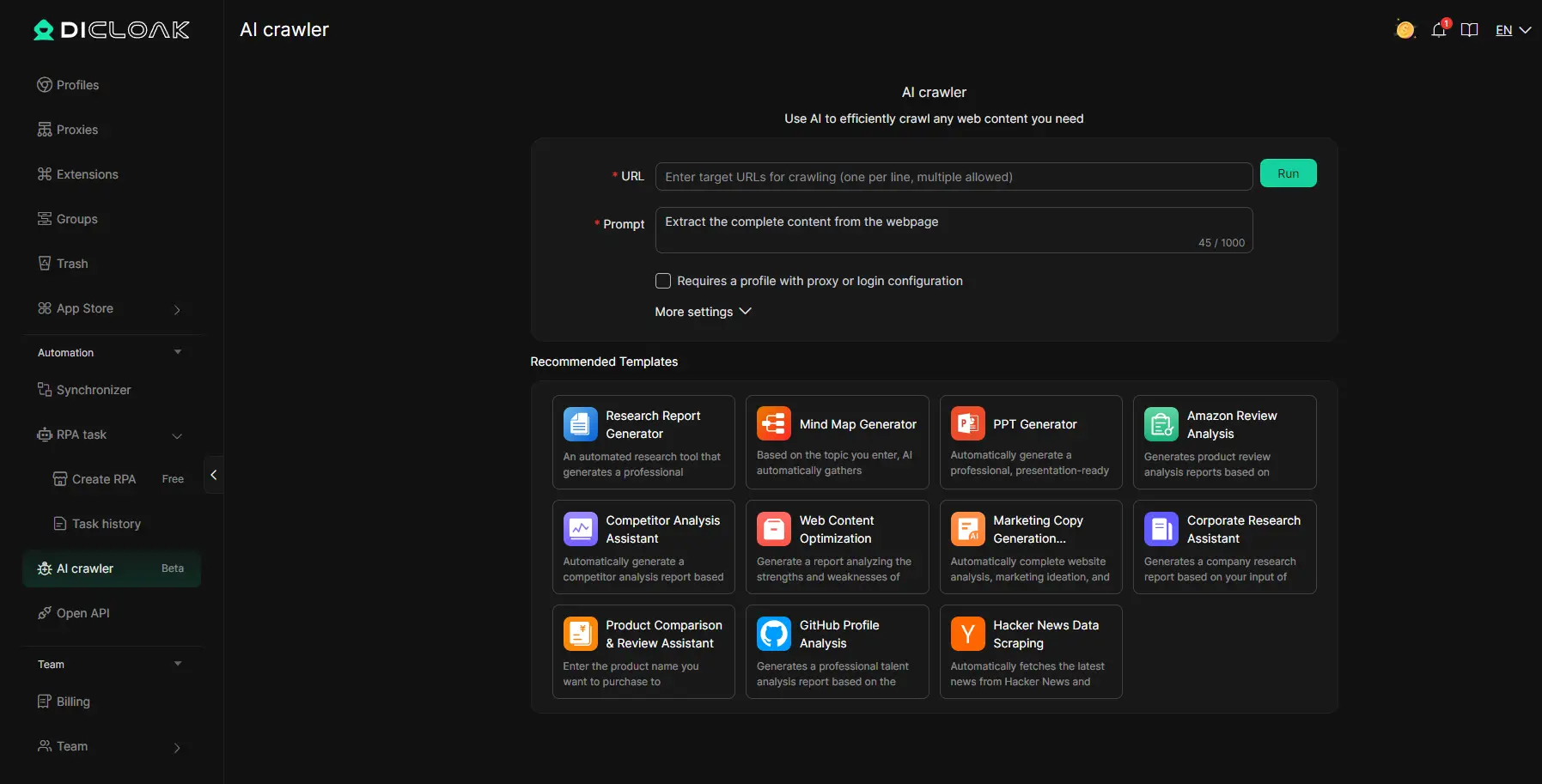This screenshot has width=1542, height=784.
Task: Focus the URL input field
Action: coord(953,177)
